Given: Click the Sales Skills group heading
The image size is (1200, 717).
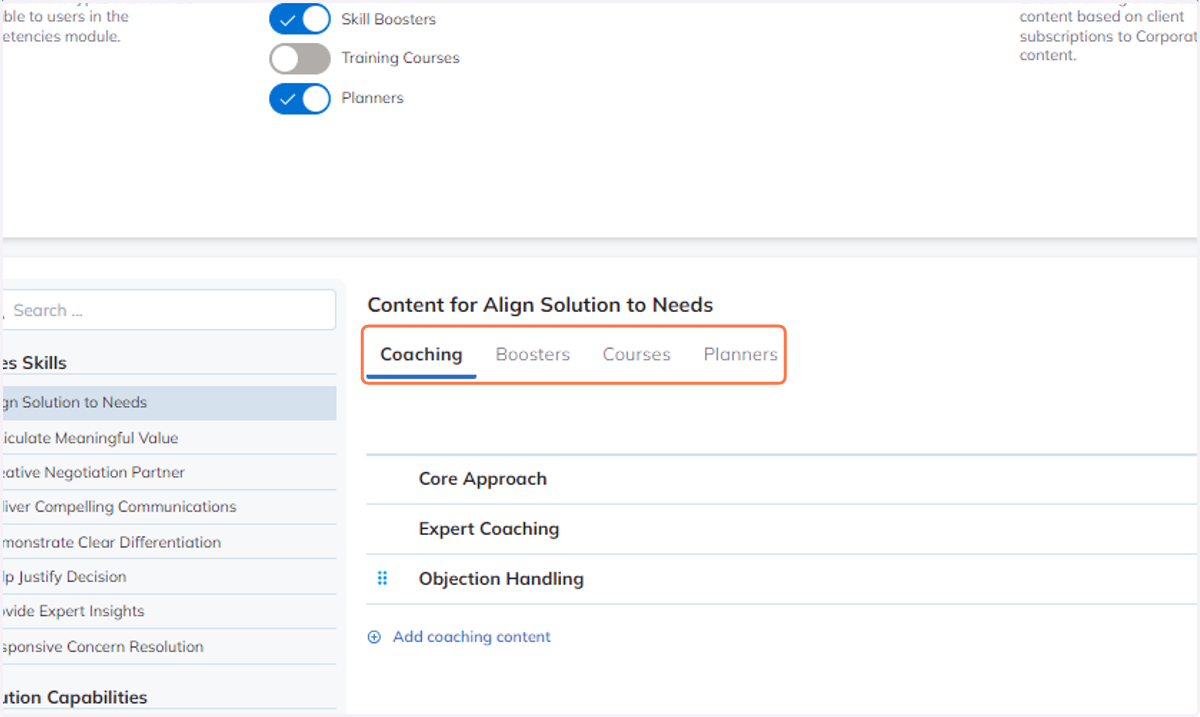Looking at the screenshot, I should click(x=34, y=363).
